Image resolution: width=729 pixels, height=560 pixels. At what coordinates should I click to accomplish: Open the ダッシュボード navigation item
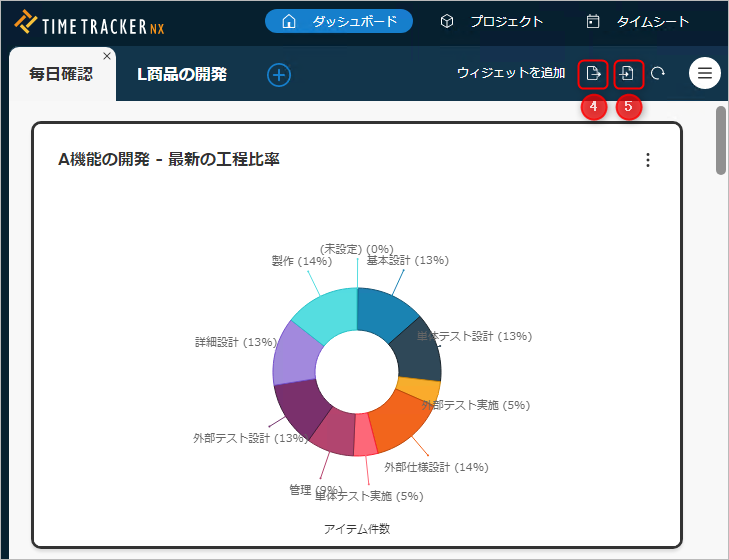(339, 21)
